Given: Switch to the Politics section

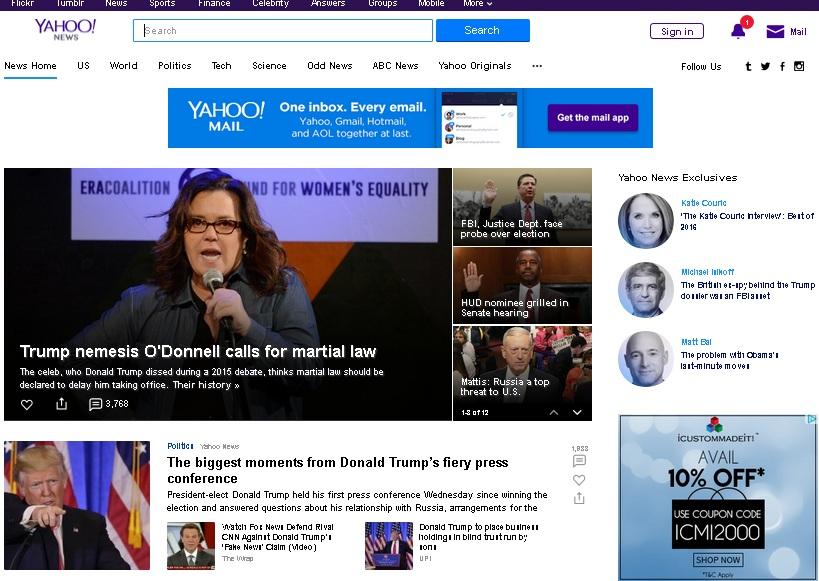Looking at the screenshot, I should pos(174,66).
